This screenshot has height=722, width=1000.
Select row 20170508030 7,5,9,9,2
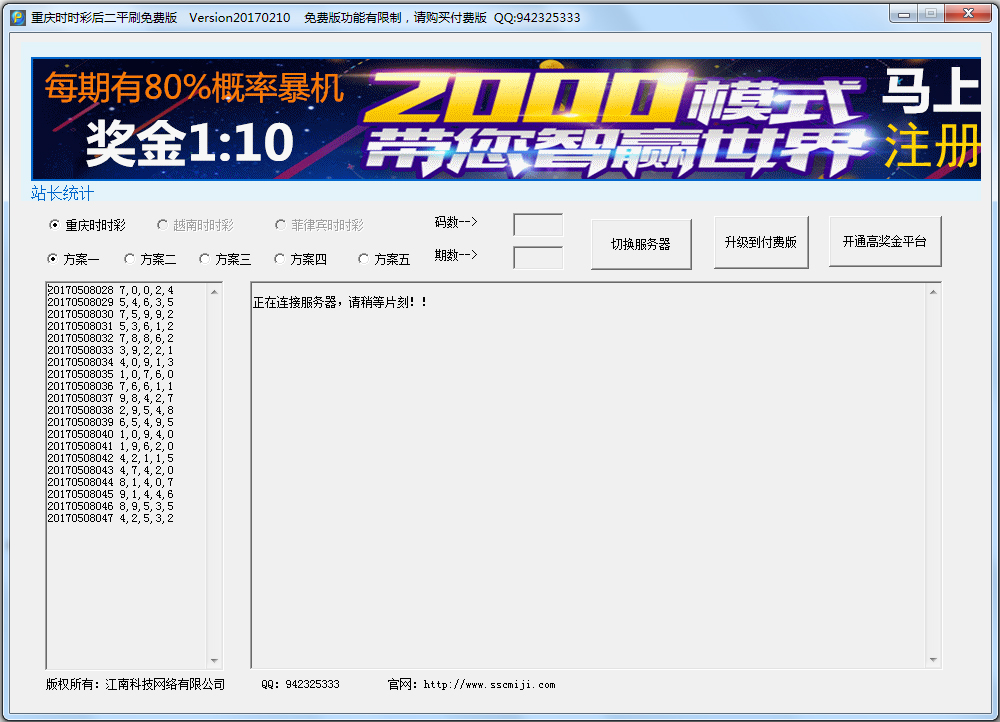coord(110,314)
